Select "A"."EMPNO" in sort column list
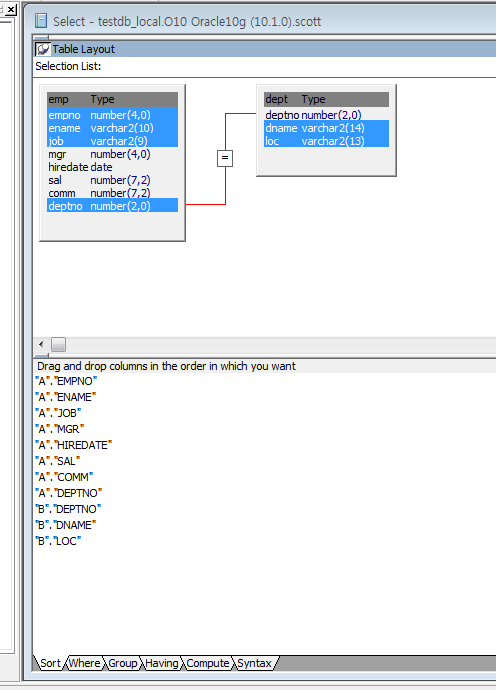This screenshot has width=496, height=690. (66, 381)
